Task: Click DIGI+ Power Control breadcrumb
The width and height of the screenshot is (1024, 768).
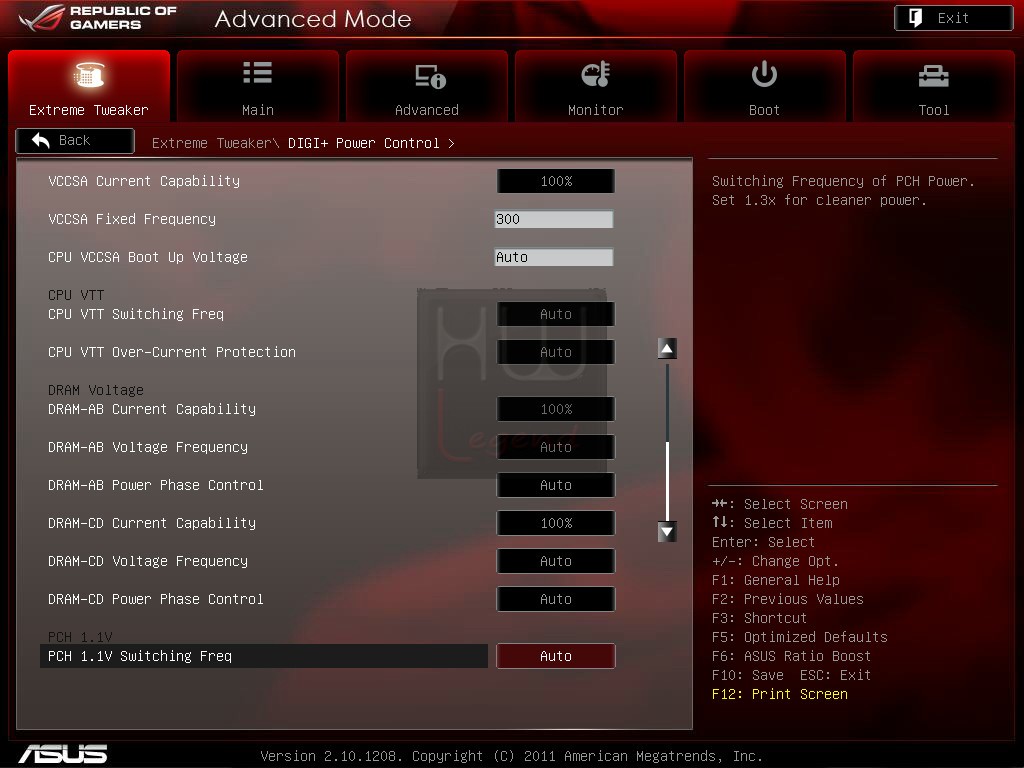Action: pos(364,143)
